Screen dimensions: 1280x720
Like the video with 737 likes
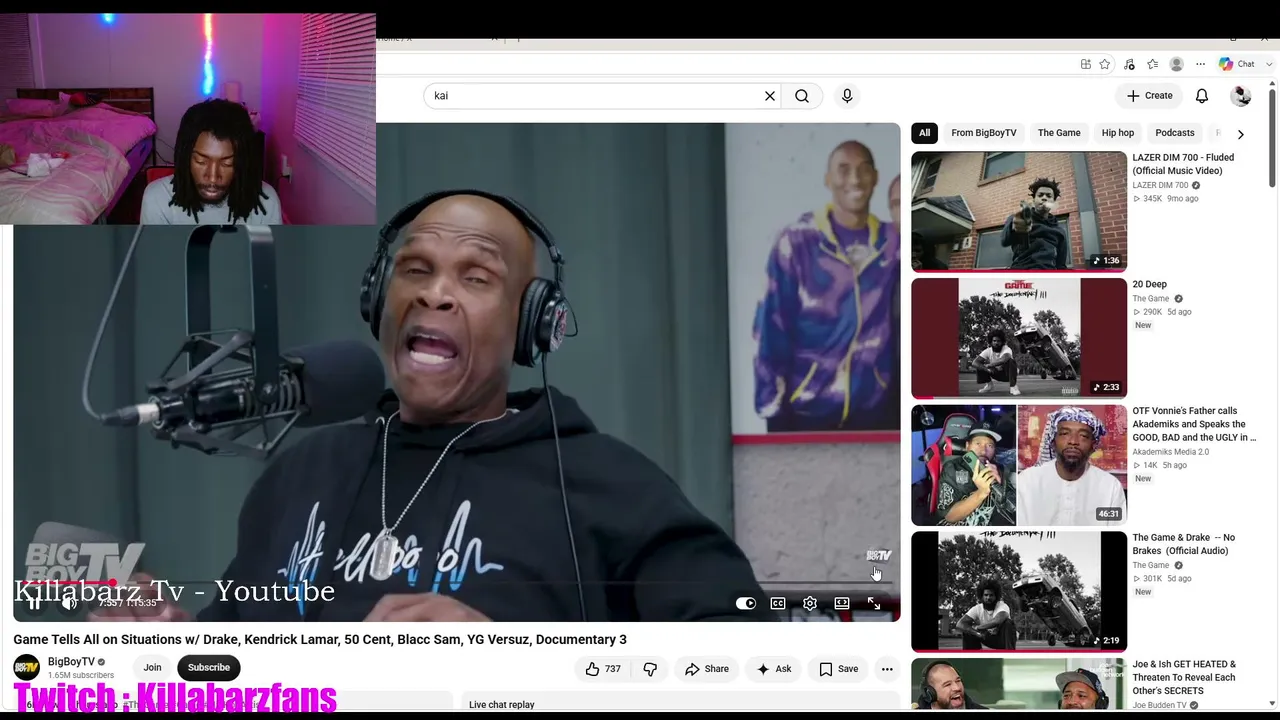(x=603, y=669)
